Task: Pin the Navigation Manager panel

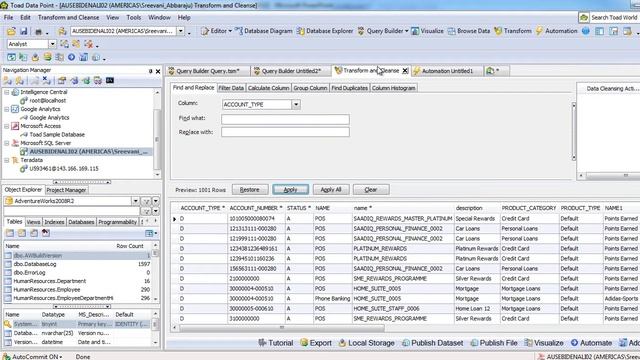Action: (x=150, y=71)
